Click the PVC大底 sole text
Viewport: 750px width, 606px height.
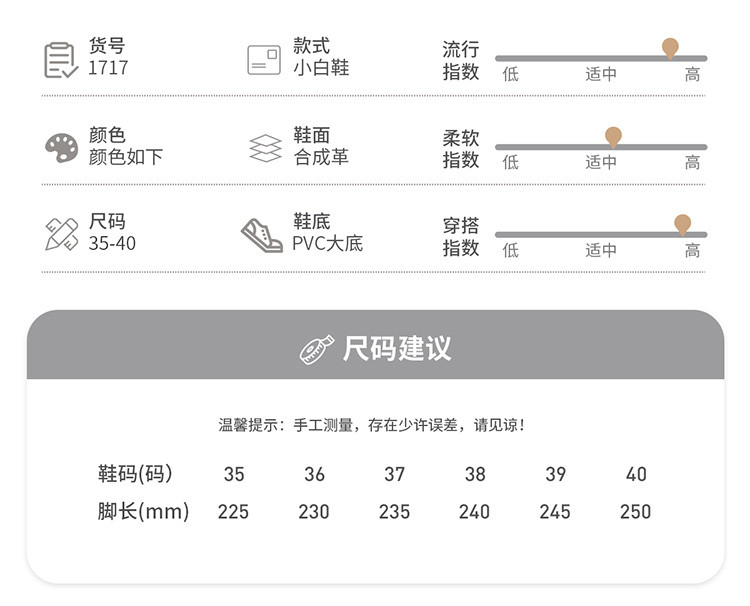pos(327,244)
